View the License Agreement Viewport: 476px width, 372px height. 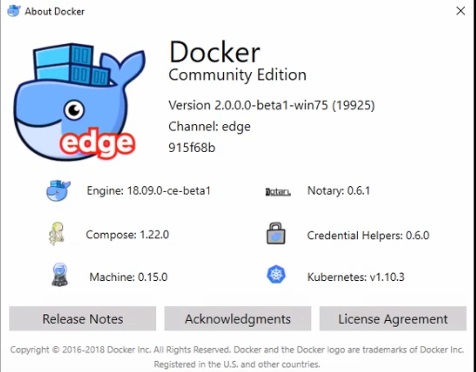pos(393,319)
